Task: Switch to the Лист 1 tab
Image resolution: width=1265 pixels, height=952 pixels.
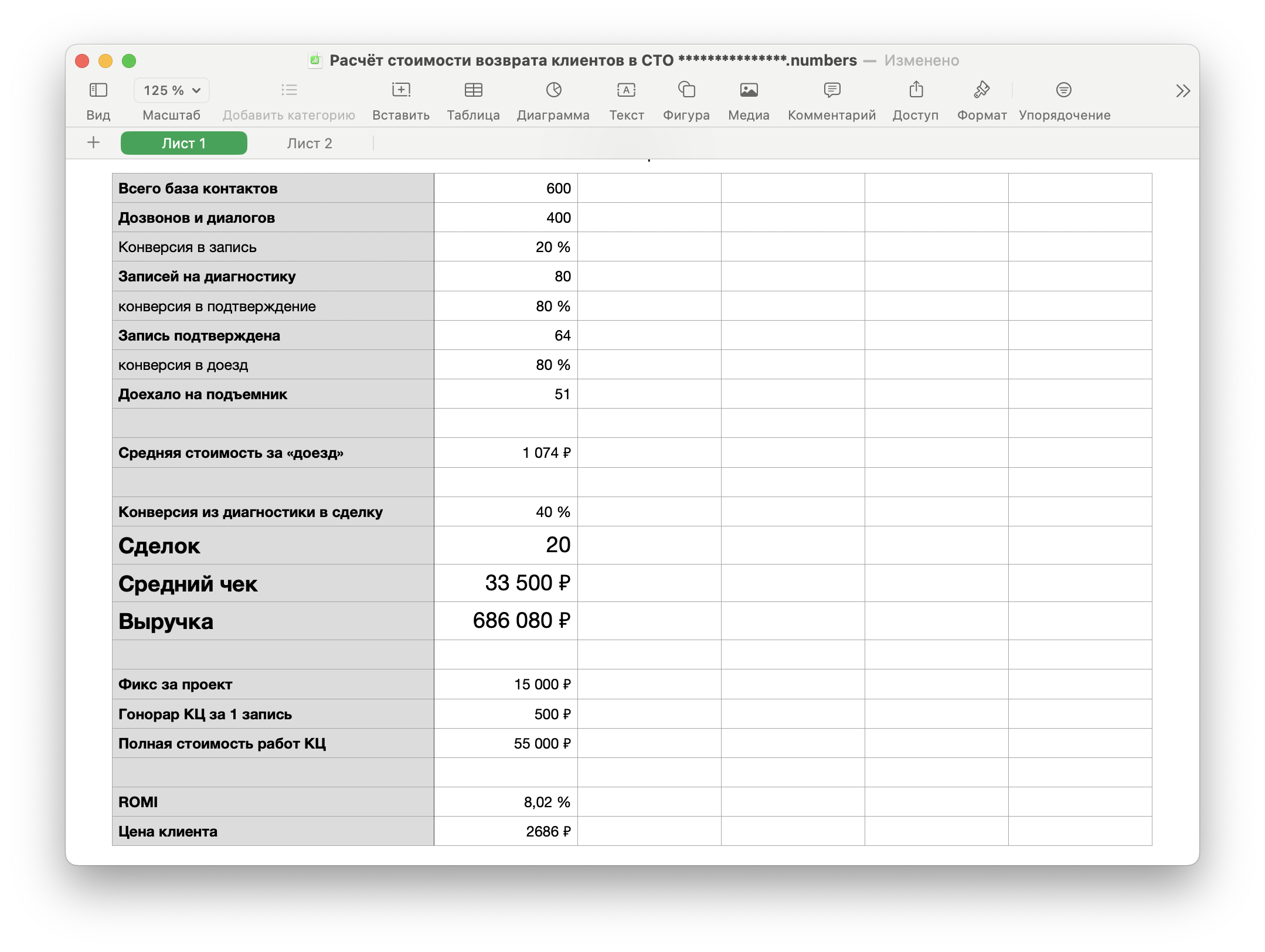Action: (184, 143)
